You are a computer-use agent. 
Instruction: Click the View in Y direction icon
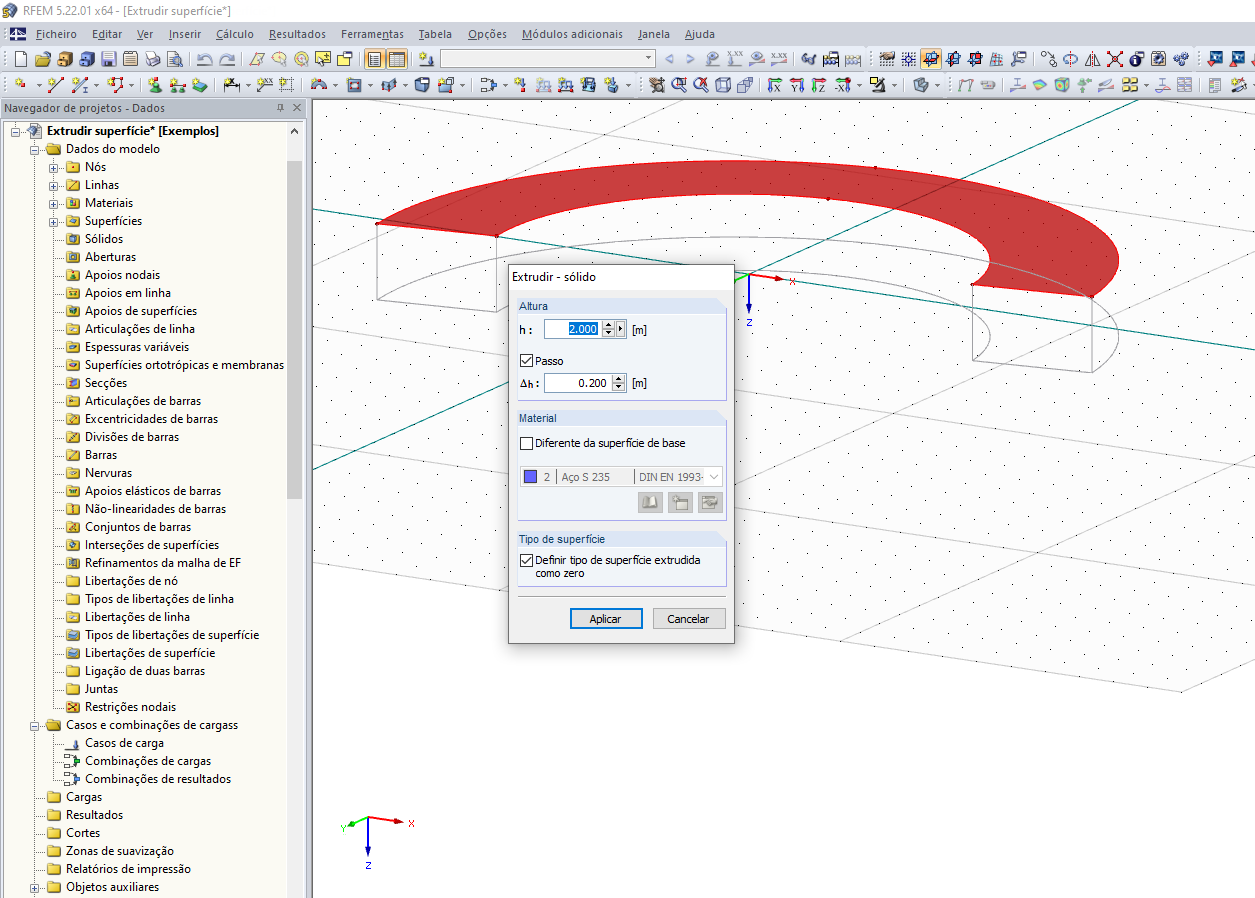coord(797,85)
